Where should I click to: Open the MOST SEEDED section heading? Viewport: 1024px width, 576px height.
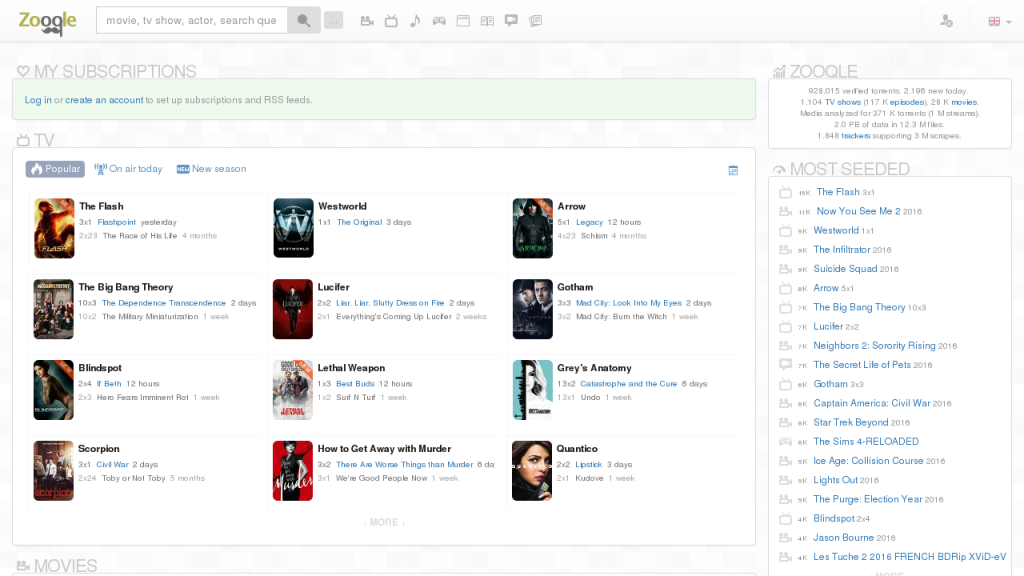(x=847, y=168)
